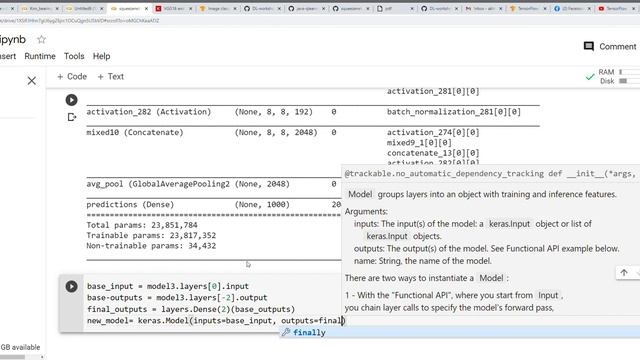Open the Comment speech-bubble icon
640x360 pixels.
coord(589,47)
